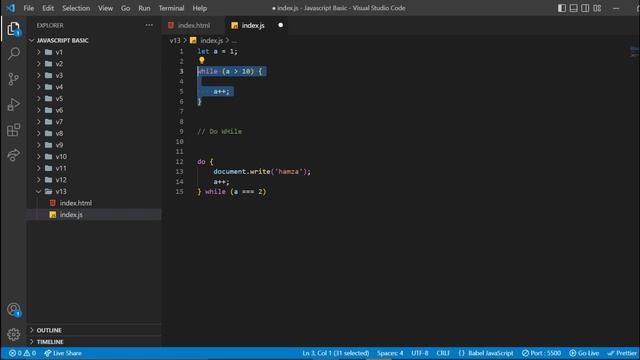The image size is (640, 360).
Task: Open the Extensions view
Action: tap(13, 130)
